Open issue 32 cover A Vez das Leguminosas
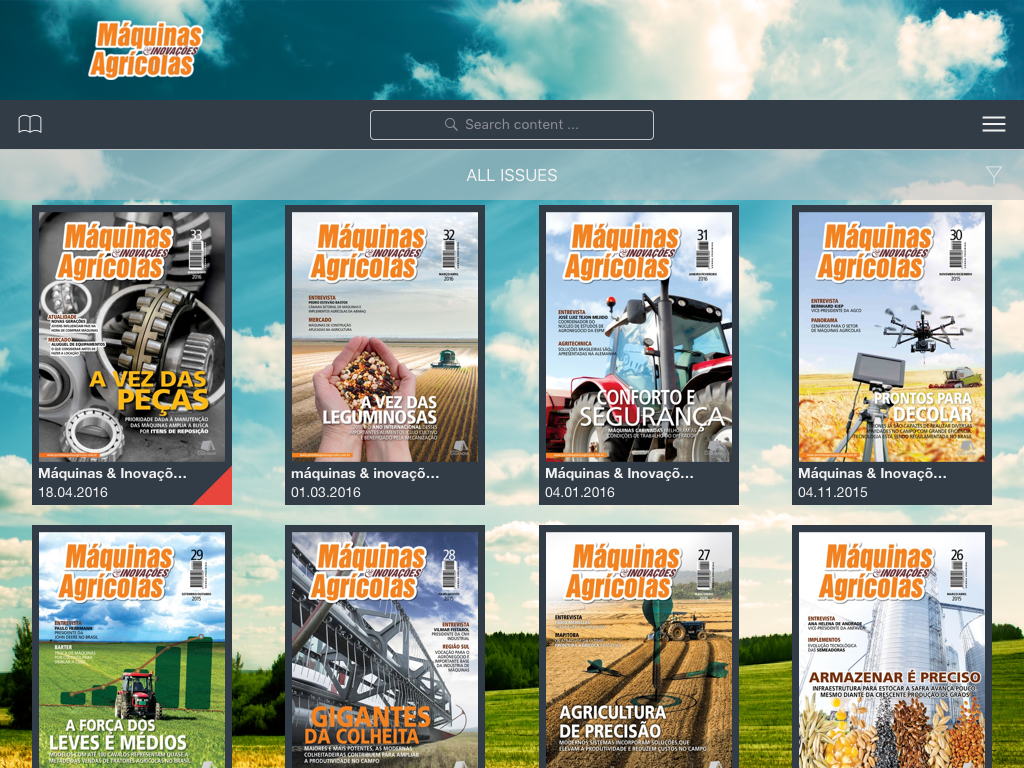Viewport: 1024px width, 768px height. tap(385, 336)
